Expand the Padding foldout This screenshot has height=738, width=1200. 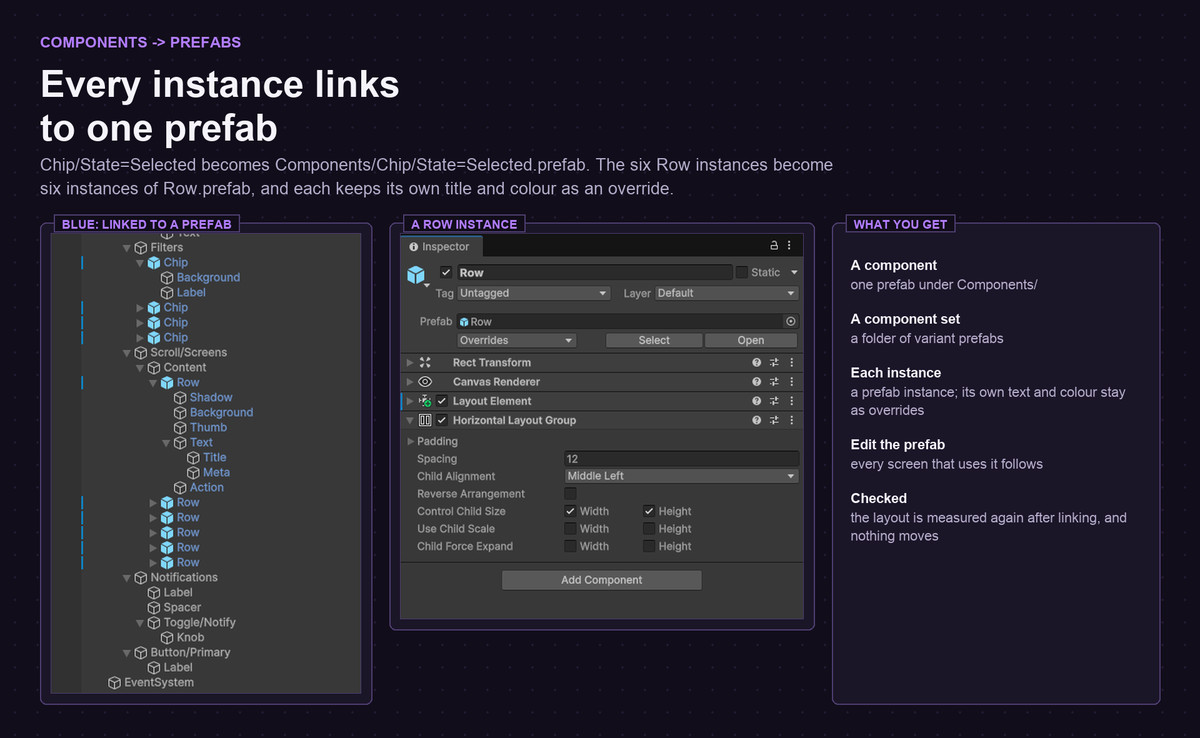pyautogui.click(x=410, y=441)
